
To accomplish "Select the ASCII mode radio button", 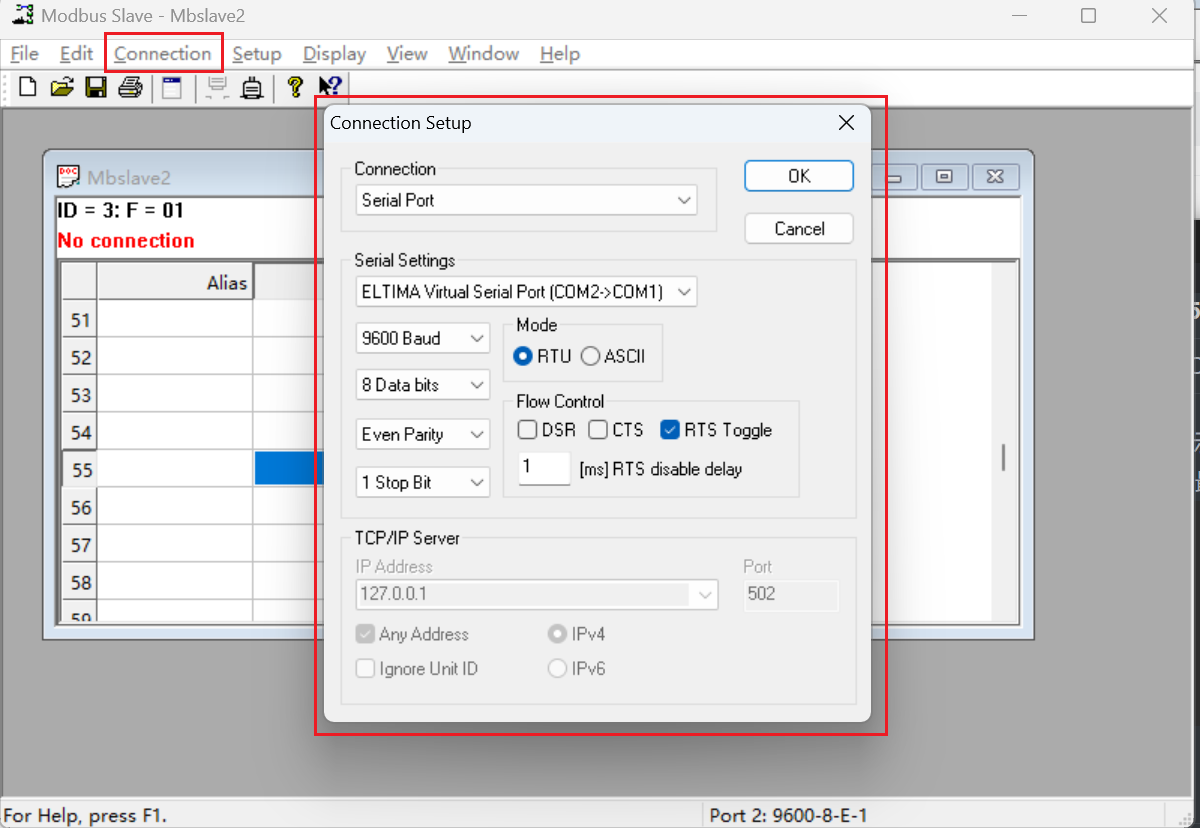I will click(x=590, y=357).
